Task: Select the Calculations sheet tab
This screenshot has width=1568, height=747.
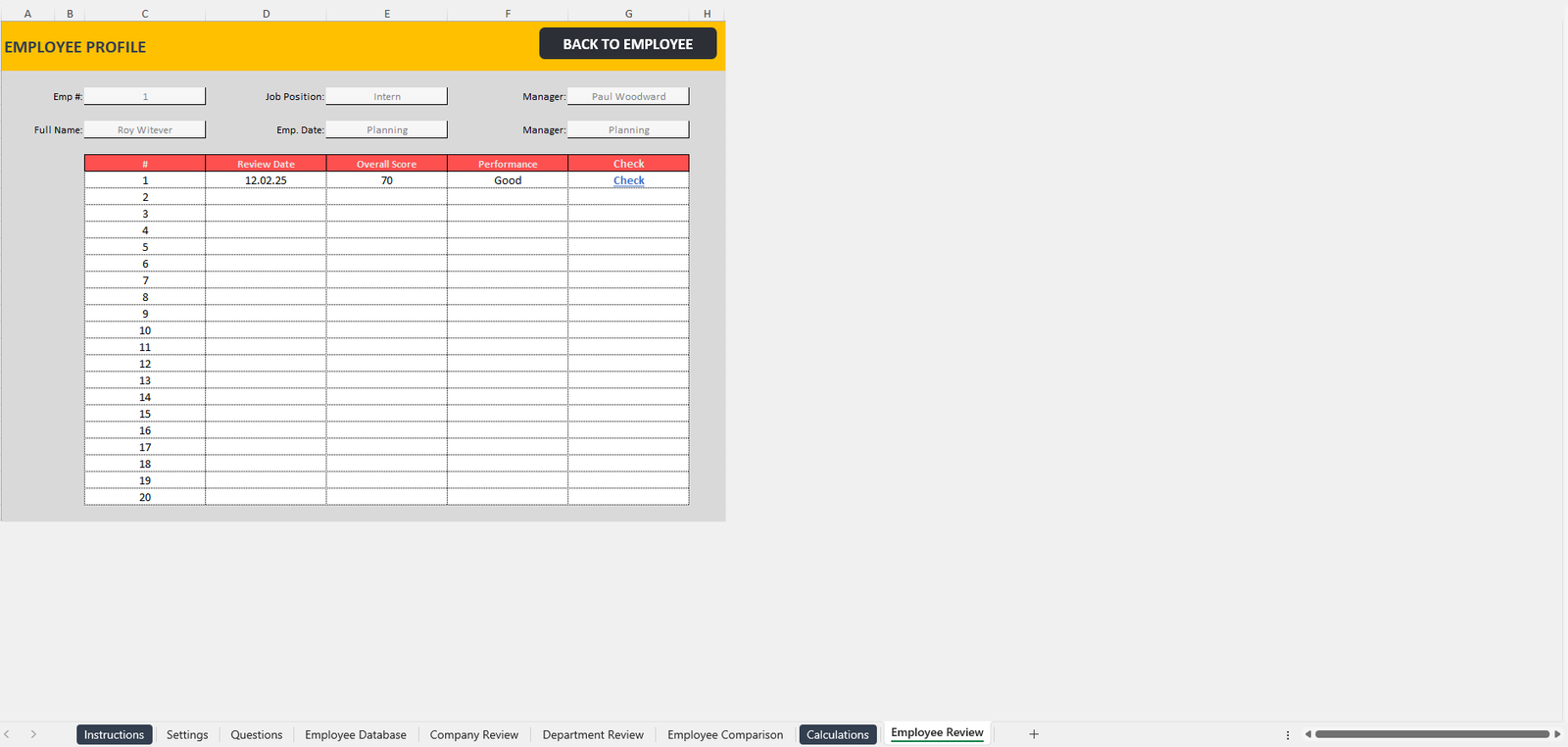Action: [x=838, y=735]
